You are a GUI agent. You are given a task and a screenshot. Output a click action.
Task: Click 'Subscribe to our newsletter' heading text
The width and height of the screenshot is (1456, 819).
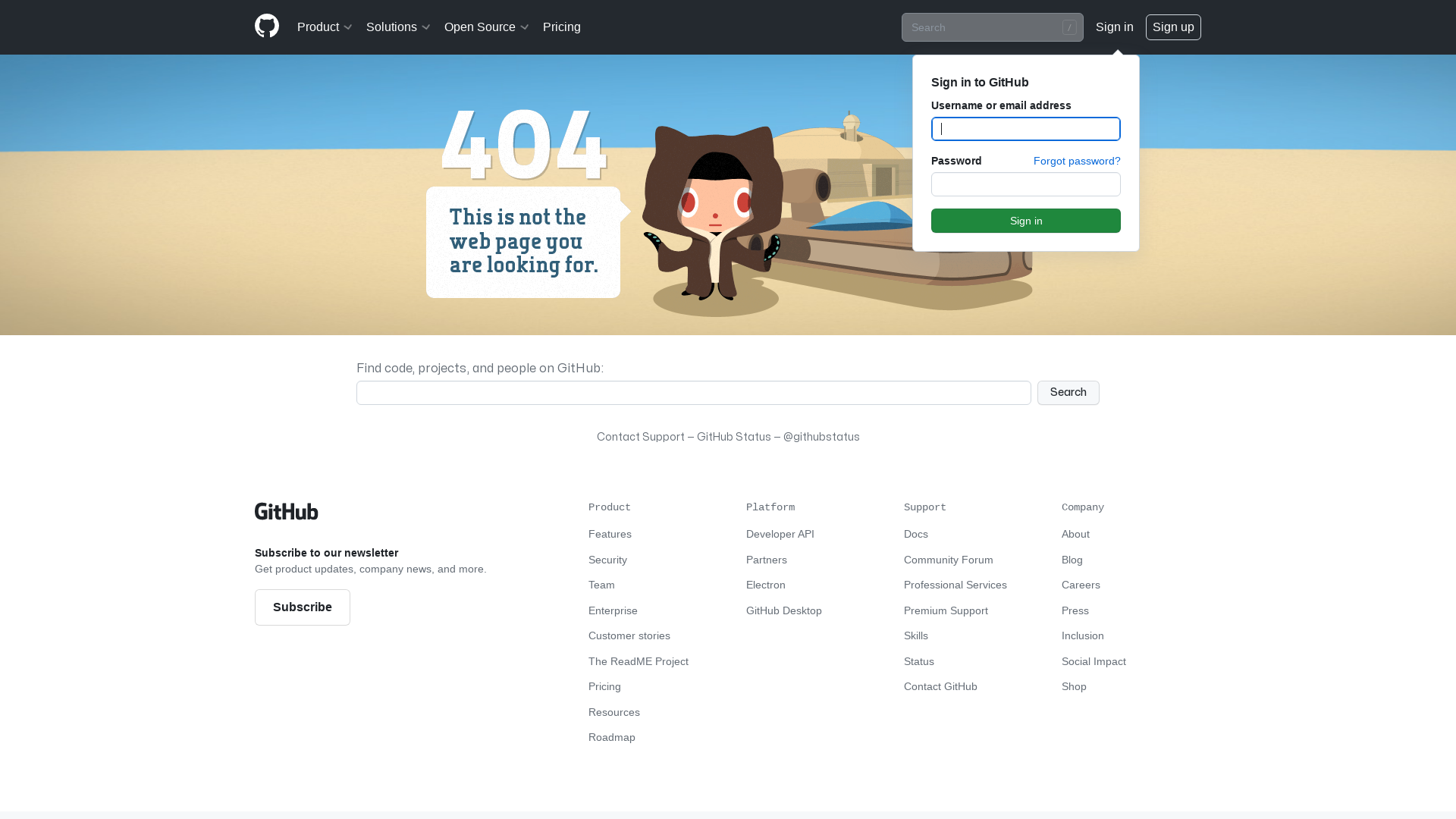coord(326,553)
